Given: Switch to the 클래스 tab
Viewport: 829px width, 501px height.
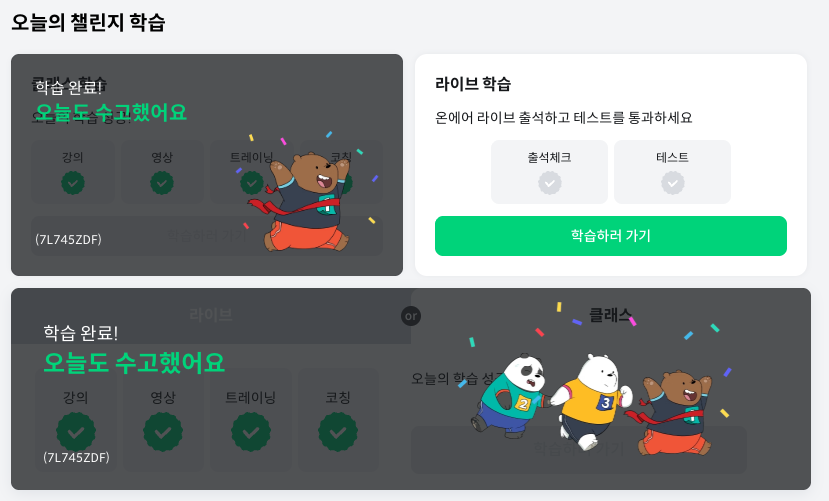Looking at the screenshot, I should point(611,316).
